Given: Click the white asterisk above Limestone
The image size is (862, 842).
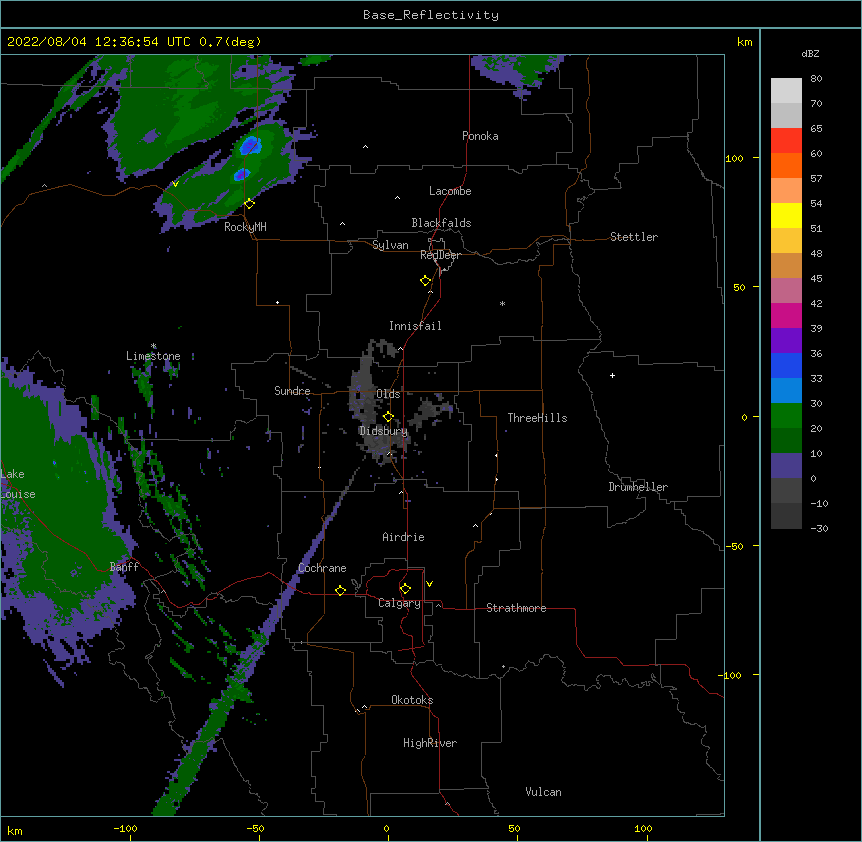Looking at the screenshot, I should (154, 346).
